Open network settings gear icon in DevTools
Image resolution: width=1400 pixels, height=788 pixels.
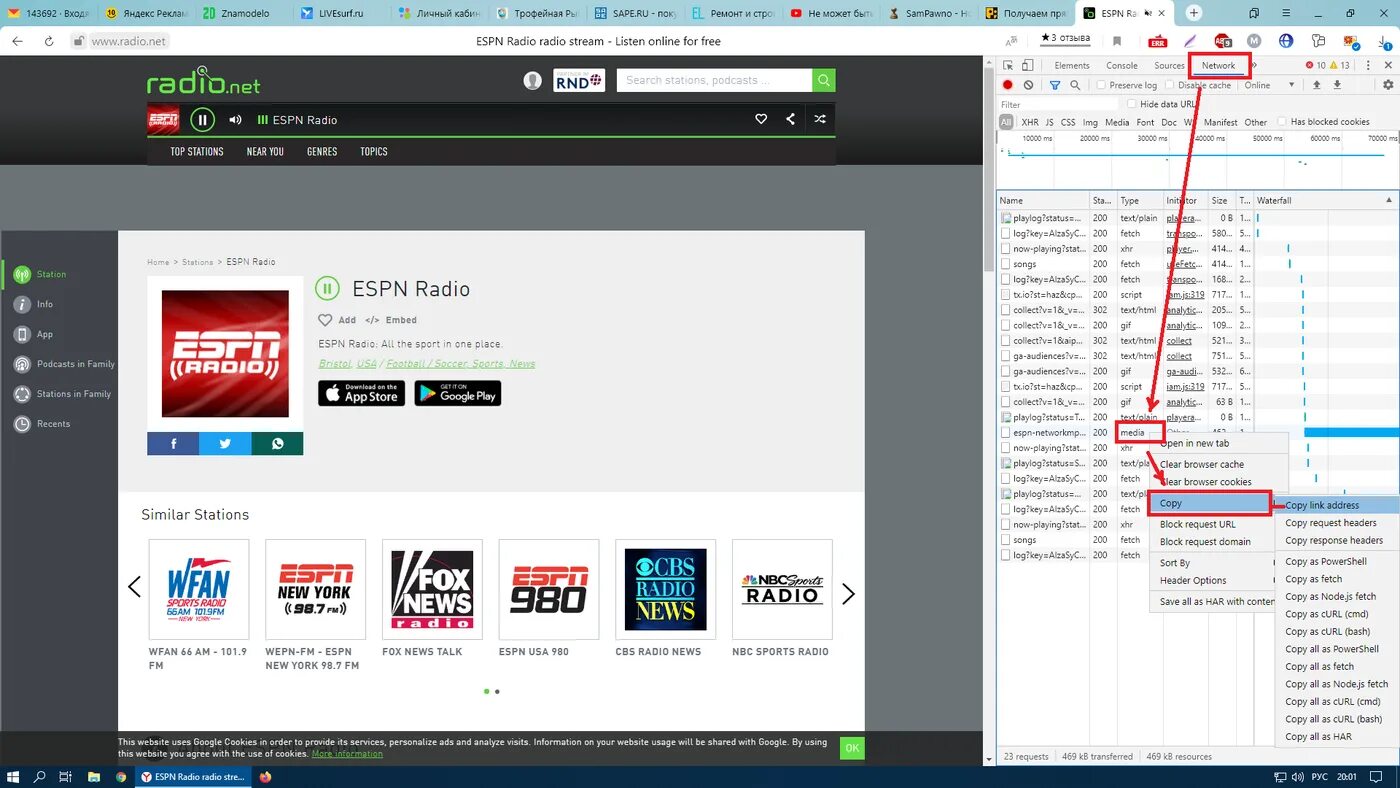1387,85
